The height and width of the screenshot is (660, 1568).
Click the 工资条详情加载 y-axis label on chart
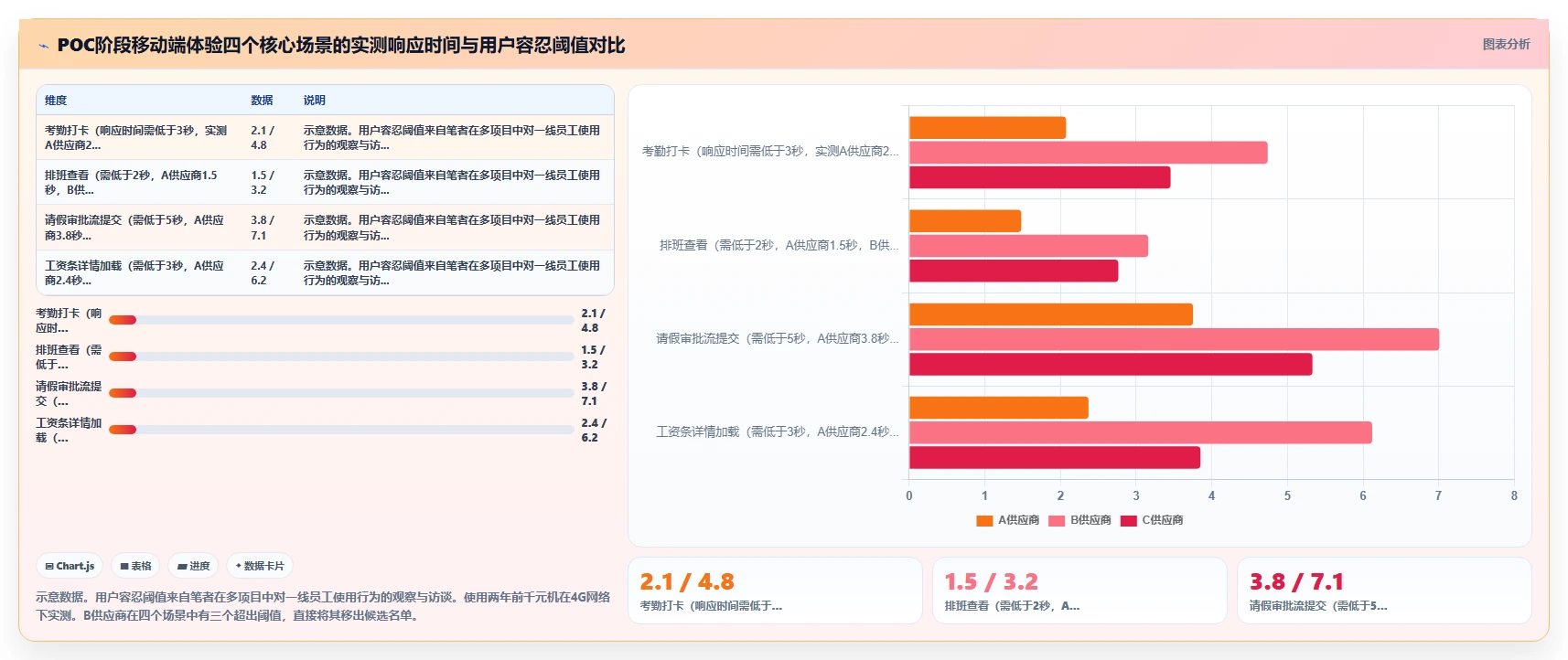tap(778, 432)
